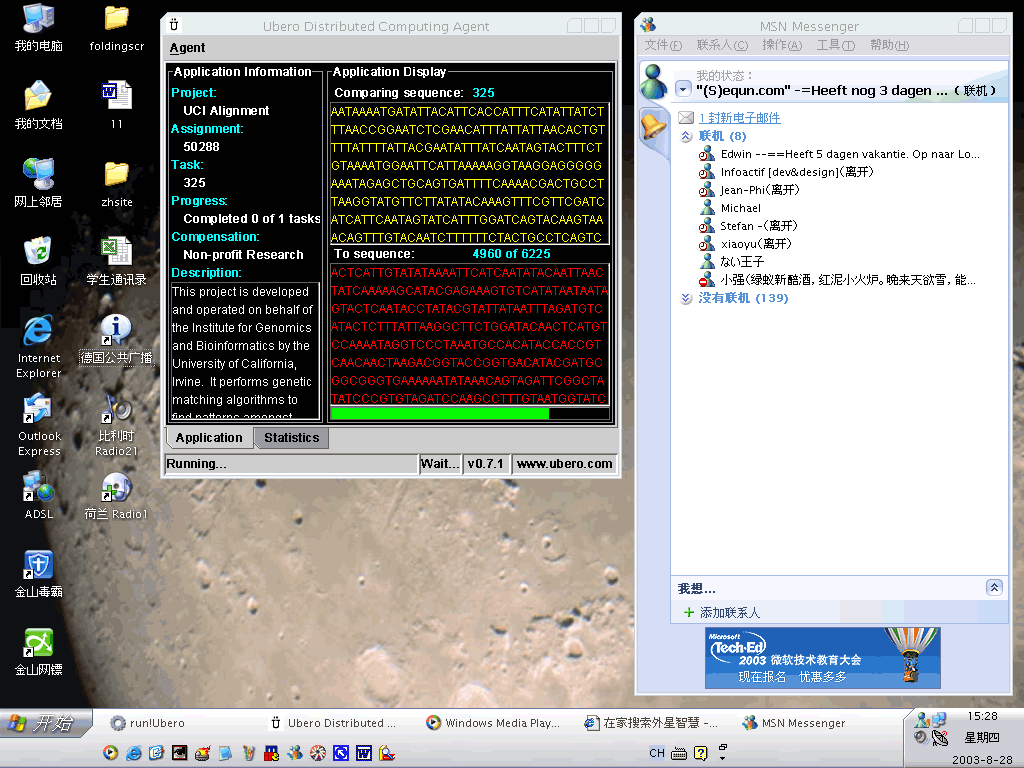Viewport: 1024px width, 768px height.
Task: Expand the 没有联机 (139) contact group
Action: click(x=686, y=298)
